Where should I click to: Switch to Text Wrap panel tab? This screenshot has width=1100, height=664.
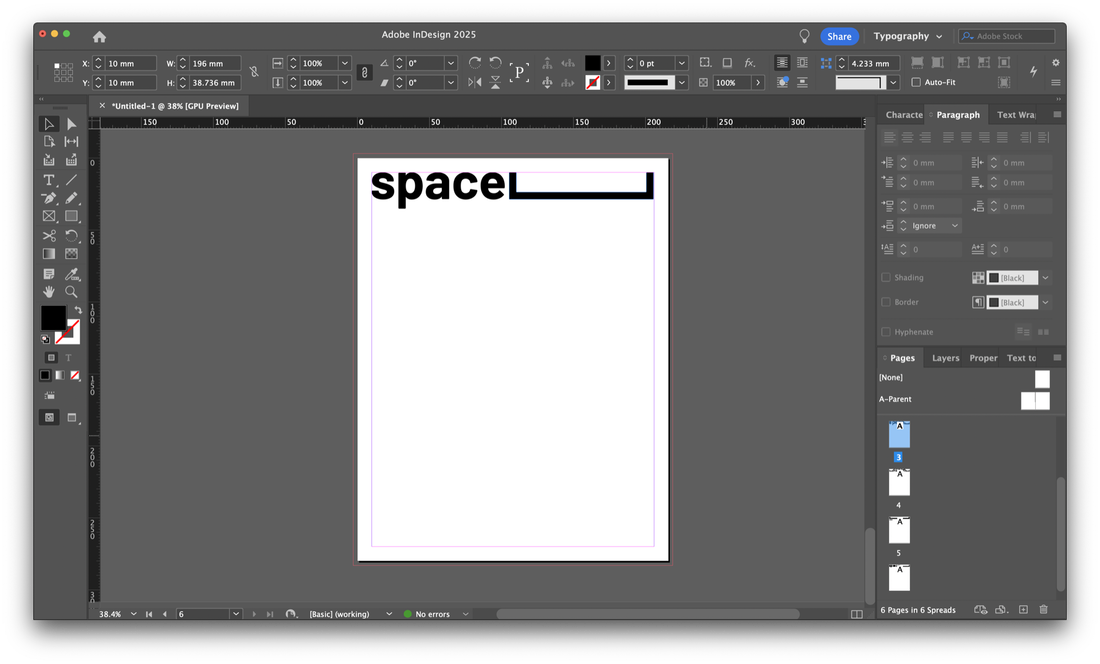(1016, 114)
